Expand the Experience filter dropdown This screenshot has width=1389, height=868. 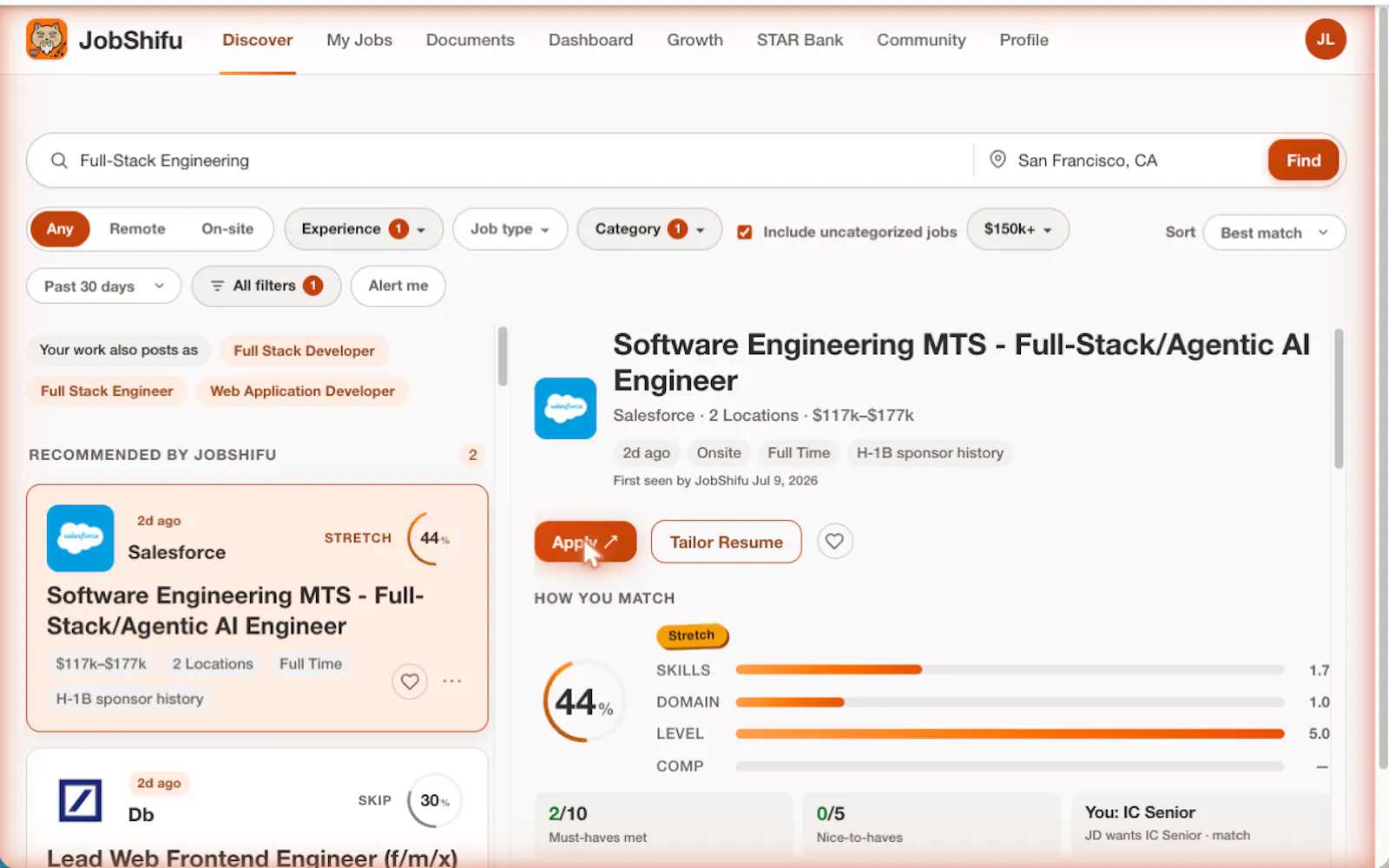(364, 229)
